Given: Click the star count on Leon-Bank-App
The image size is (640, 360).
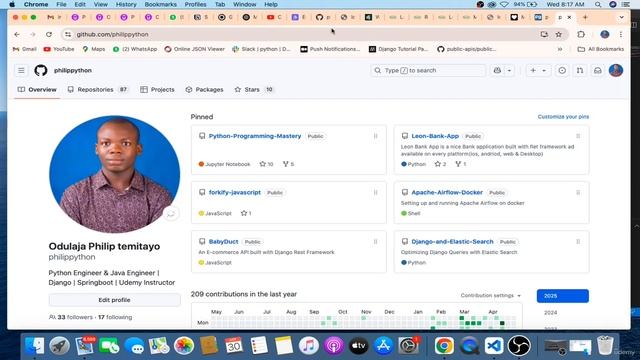Looking at the screenshot, I should coord(440,164).
